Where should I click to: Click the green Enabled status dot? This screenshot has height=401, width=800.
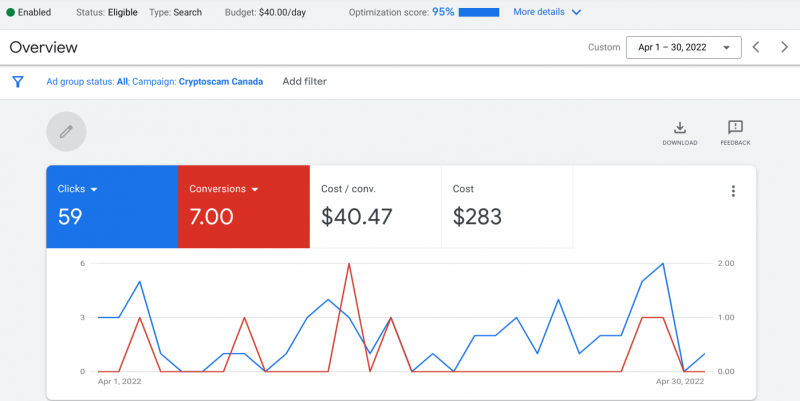10,12
